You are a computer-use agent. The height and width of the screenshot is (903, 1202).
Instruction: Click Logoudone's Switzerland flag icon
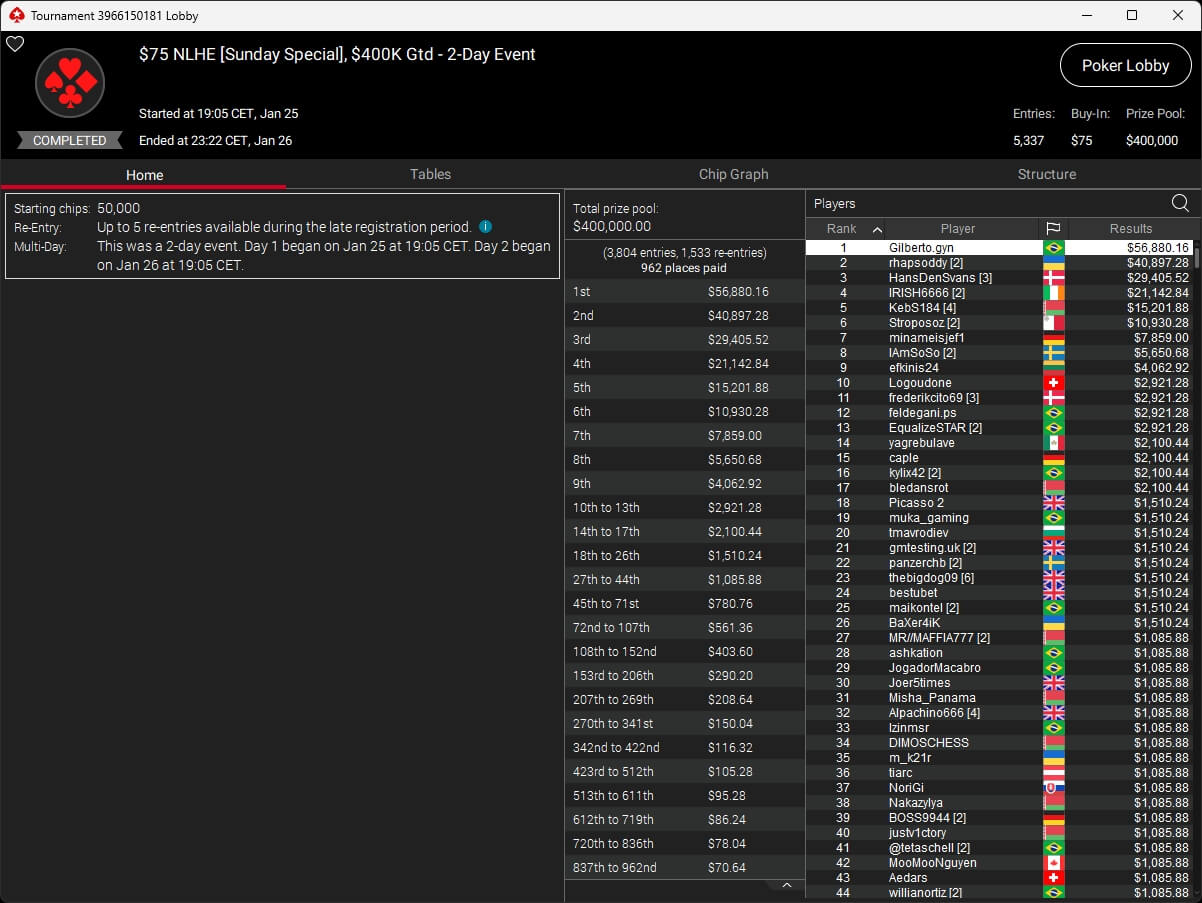[1053, 383]
